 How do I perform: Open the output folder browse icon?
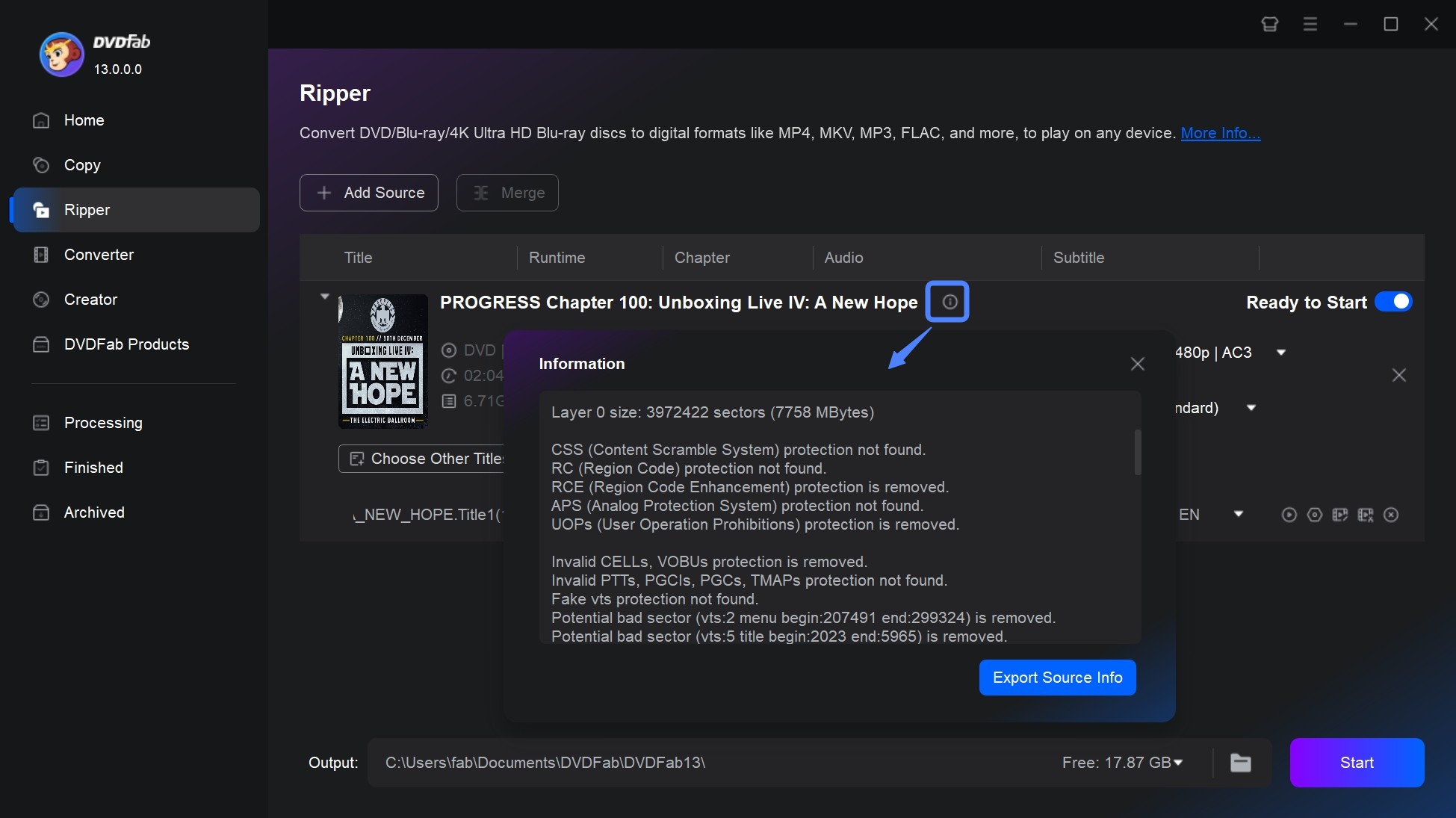[x=1241, y=763]
